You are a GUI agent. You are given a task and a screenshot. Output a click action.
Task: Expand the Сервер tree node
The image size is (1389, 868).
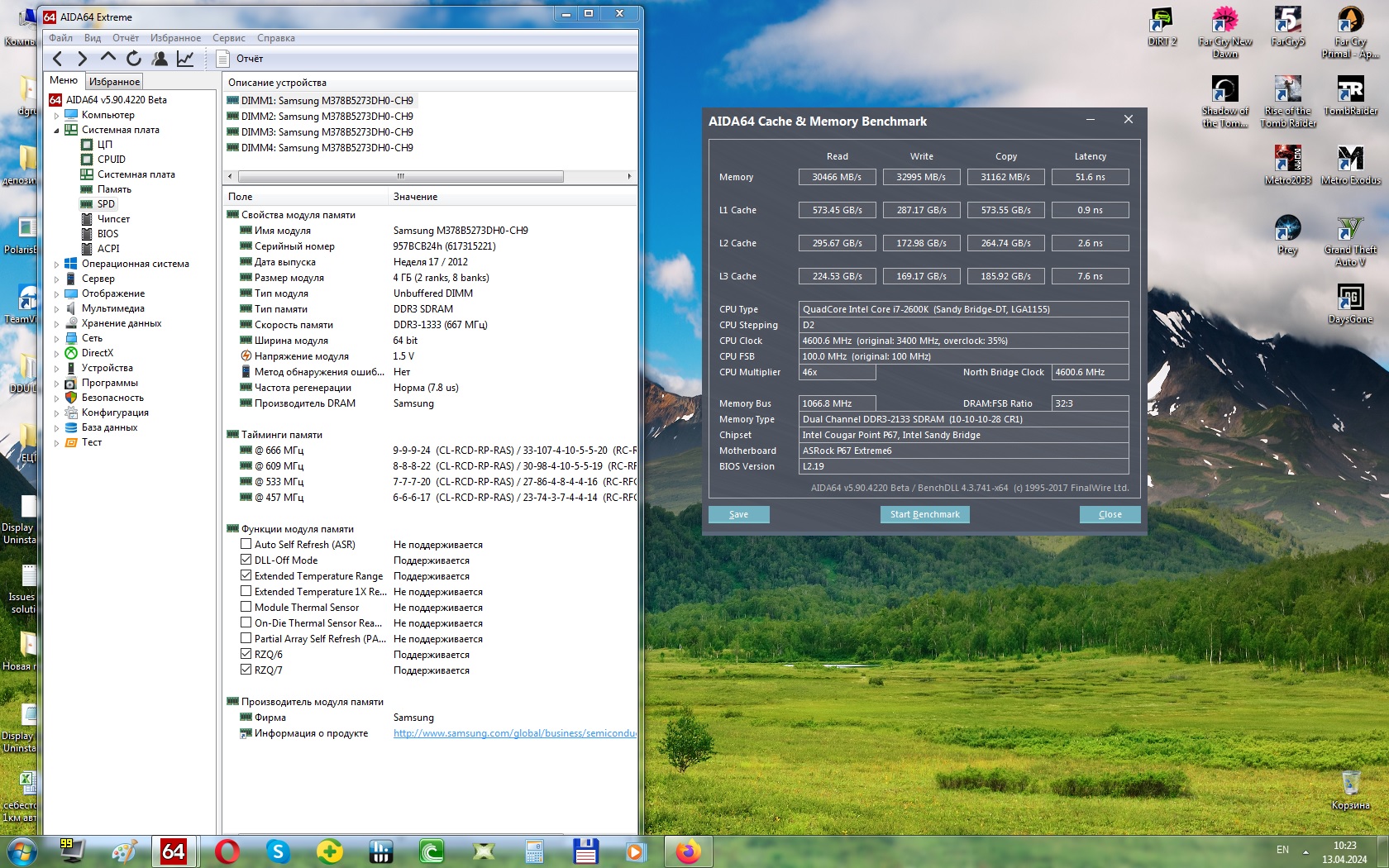click(x=56, y=279)
